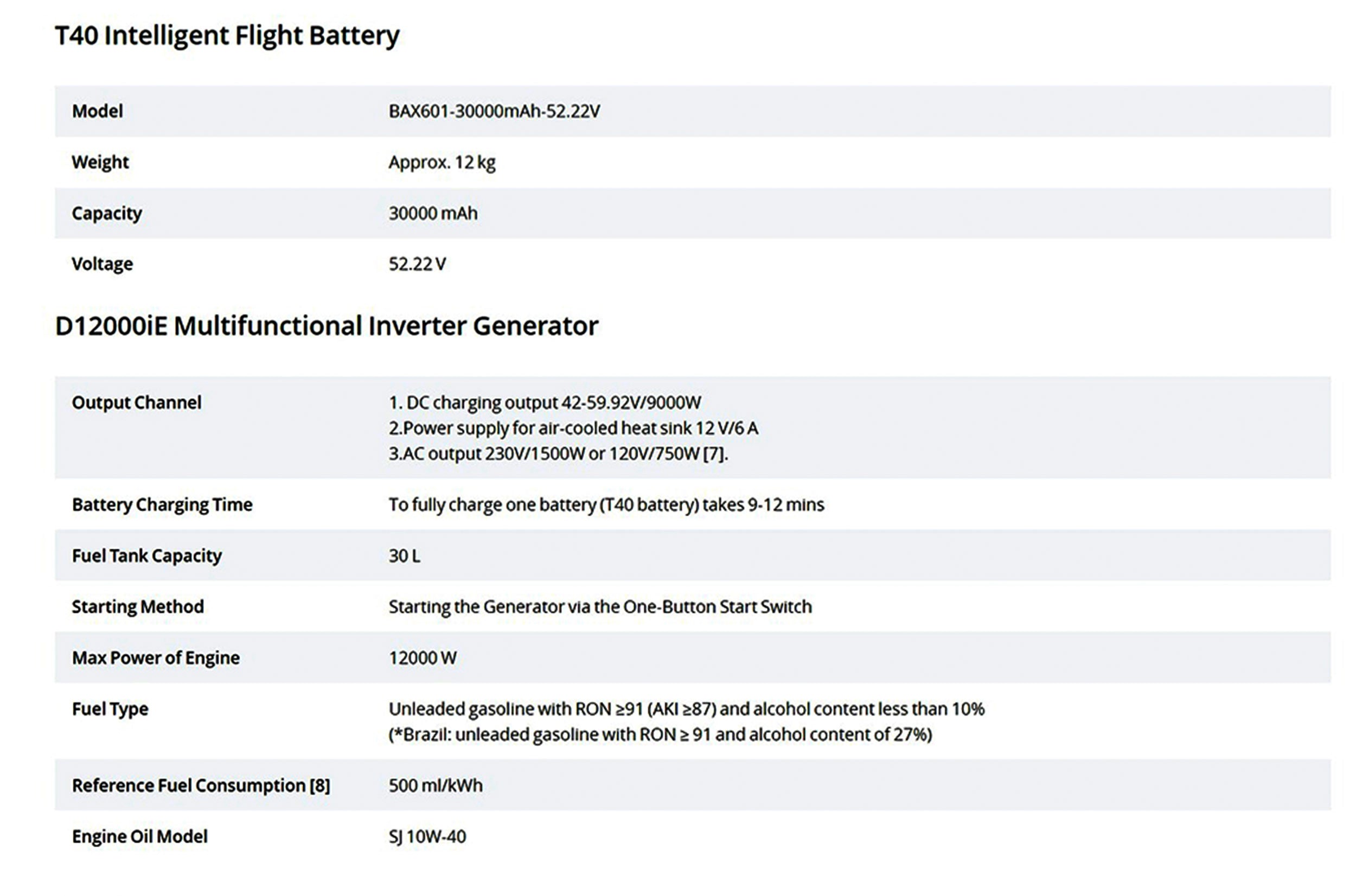Click the Voltage row label

click(102, 264)
